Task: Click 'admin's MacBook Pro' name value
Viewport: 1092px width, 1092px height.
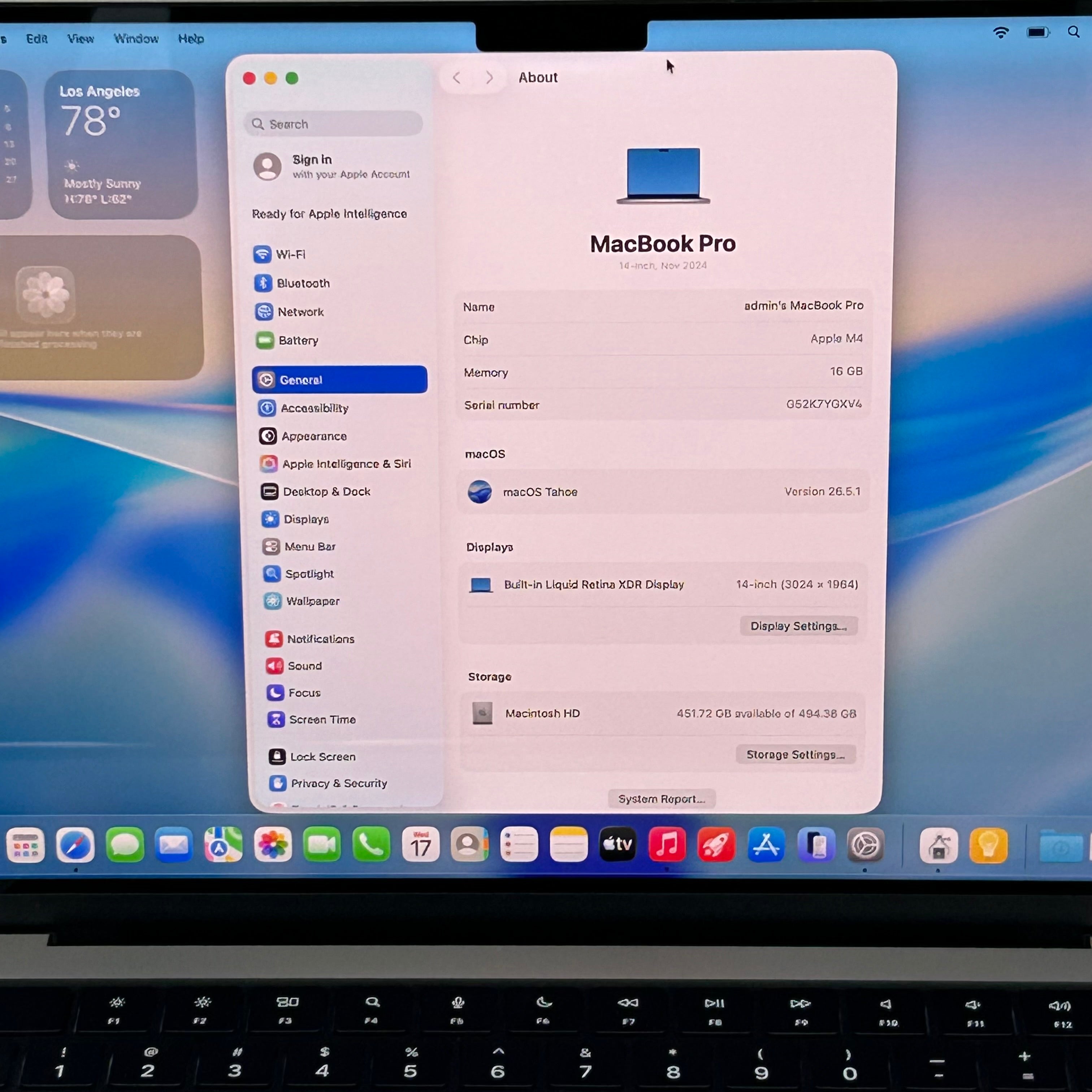Action: pyautogui.click(x=804, y=306)
